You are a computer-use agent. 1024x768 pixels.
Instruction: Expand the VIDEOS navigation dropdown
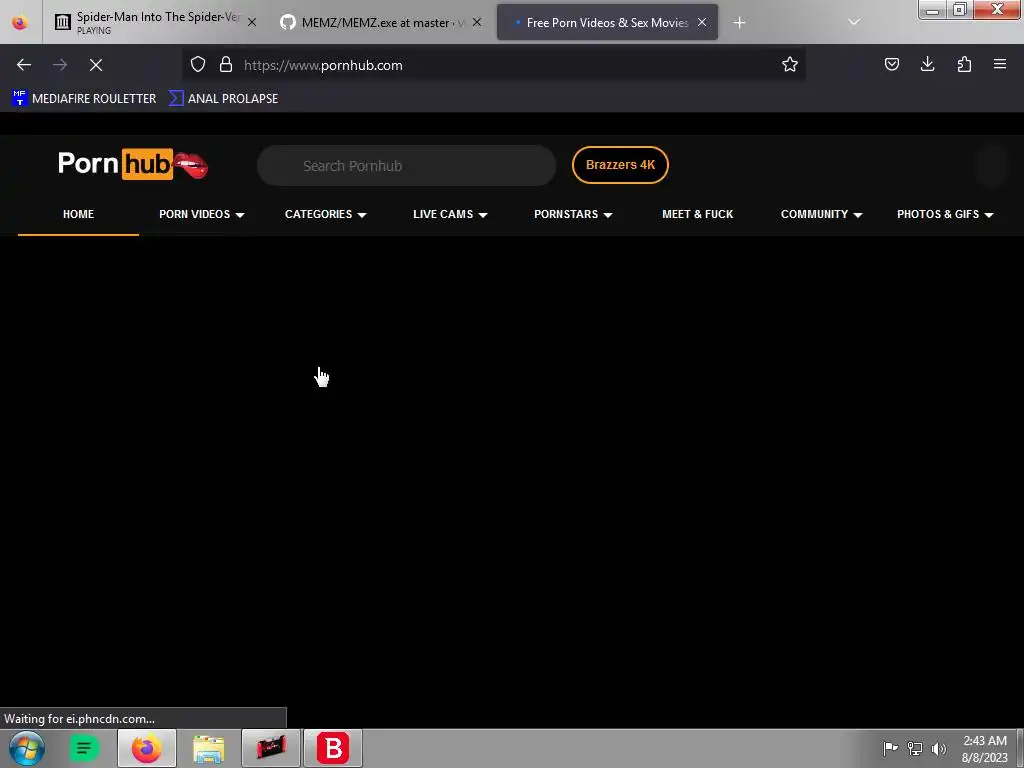(202, 214)
